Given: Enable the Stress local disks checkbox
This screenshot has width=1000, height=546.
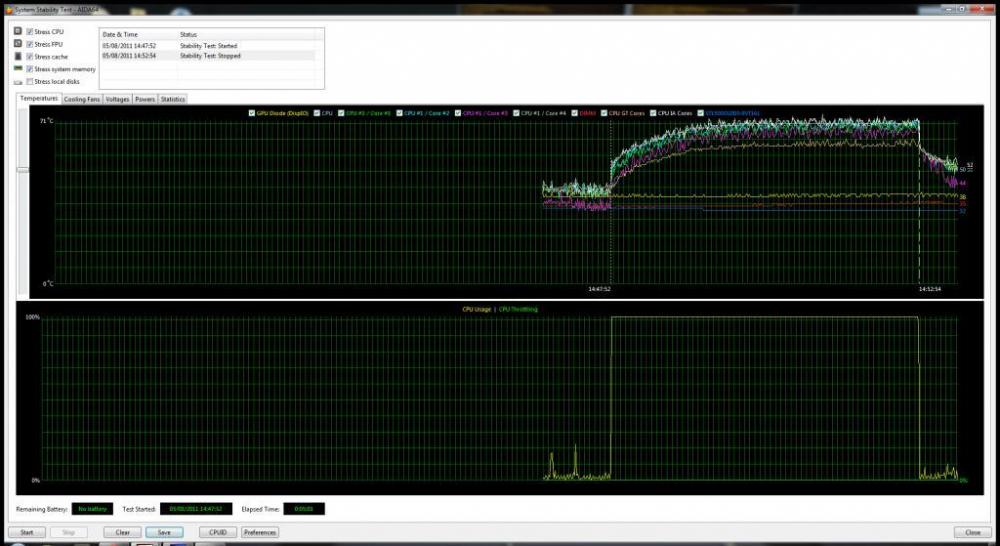Looking at the screenshot, I should pyautogui.click(x=30, y=81).
